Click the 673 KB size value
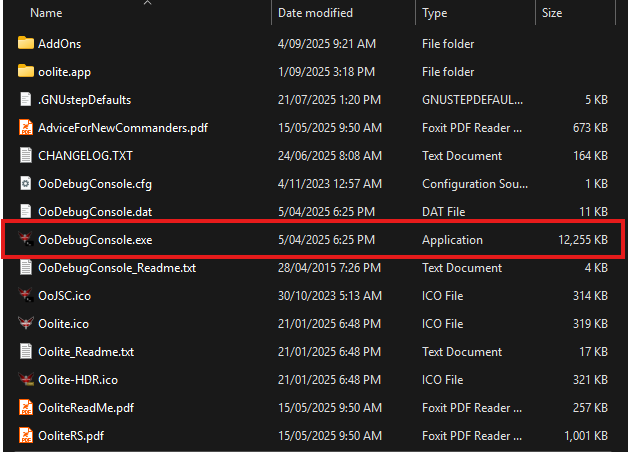Viewport: 628px width, 452px height. tap(590, 128)
